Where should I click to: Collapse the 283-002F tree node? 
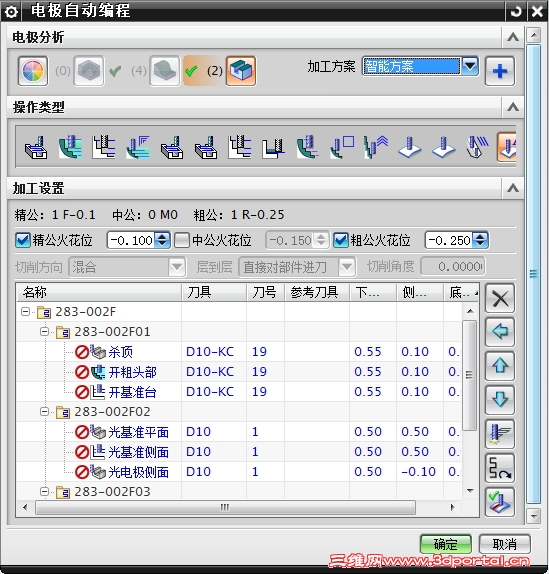26,312
